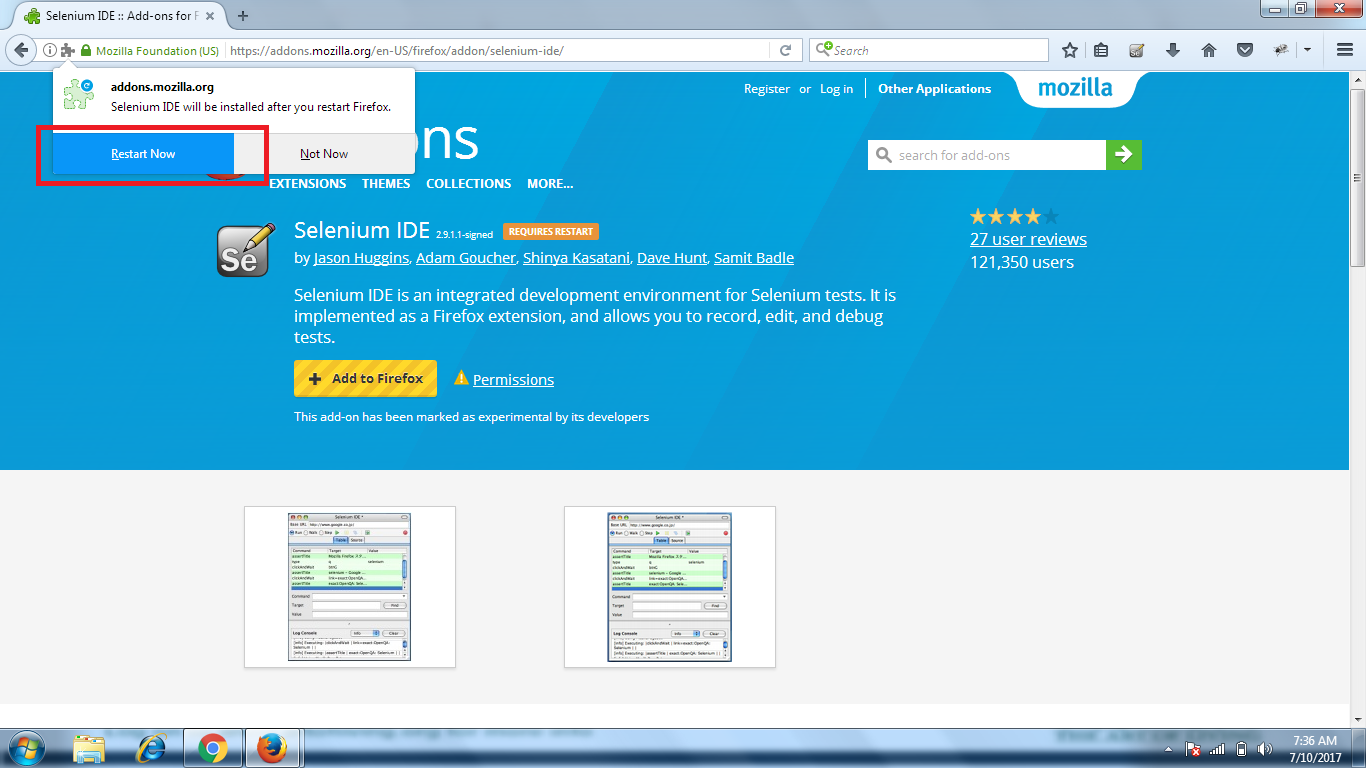Click the green padlock security icon
This screenshot has width=1366, height=768.
coord(86,51)
